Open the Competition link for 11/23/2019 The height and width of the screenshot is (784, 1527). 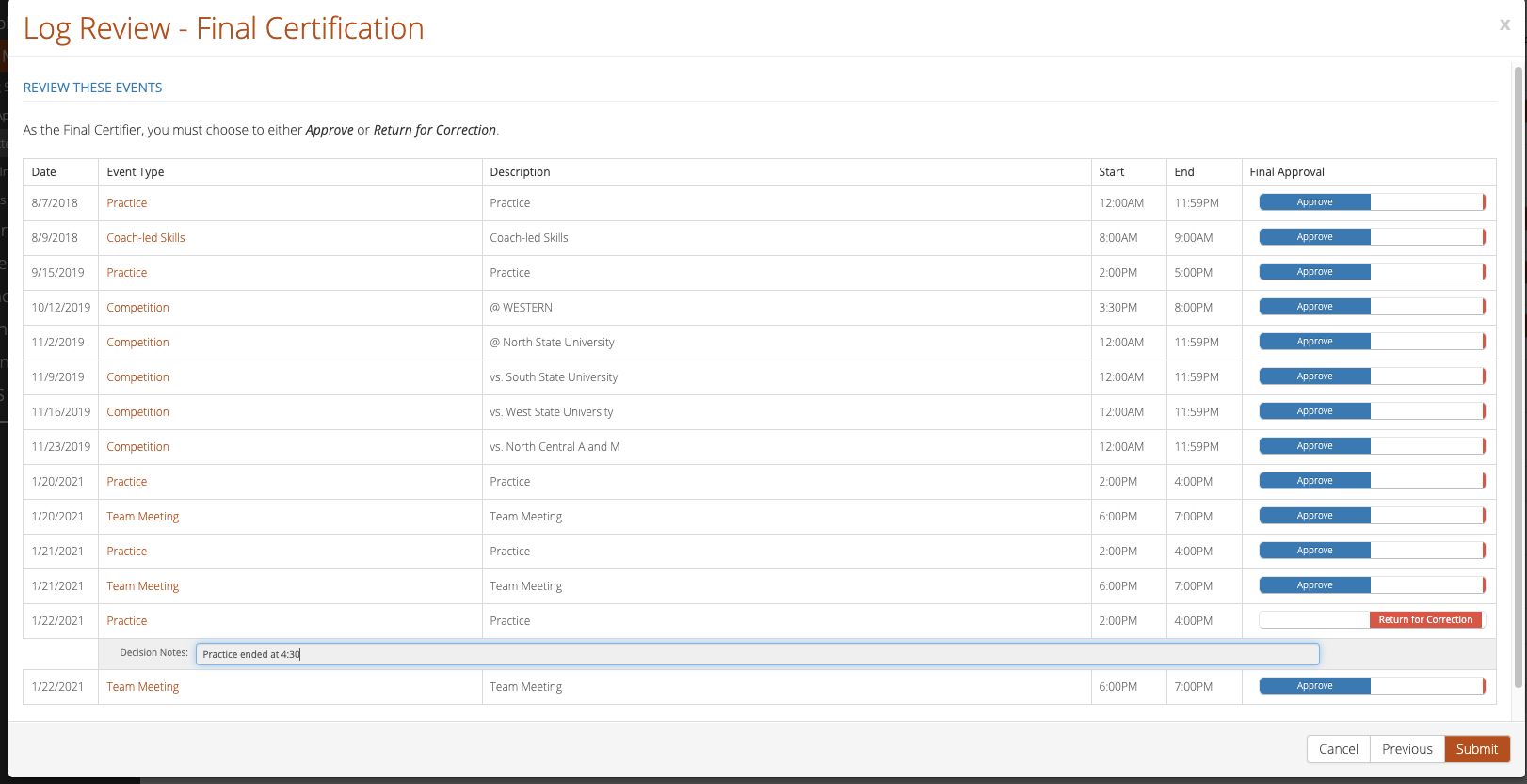click(138, 447)
